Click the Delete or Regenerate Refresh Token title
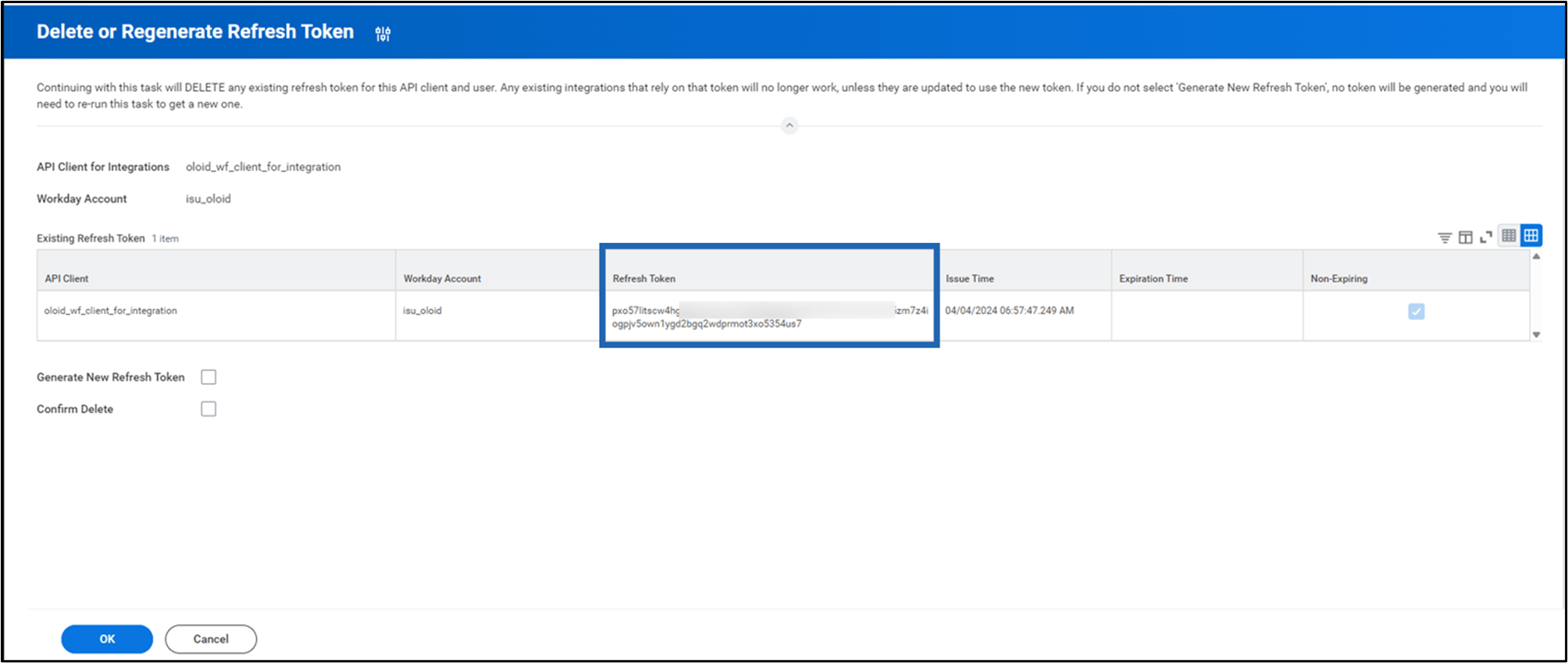The width and height of the screenshot is (1568, 663). click(x=195, y=32)
